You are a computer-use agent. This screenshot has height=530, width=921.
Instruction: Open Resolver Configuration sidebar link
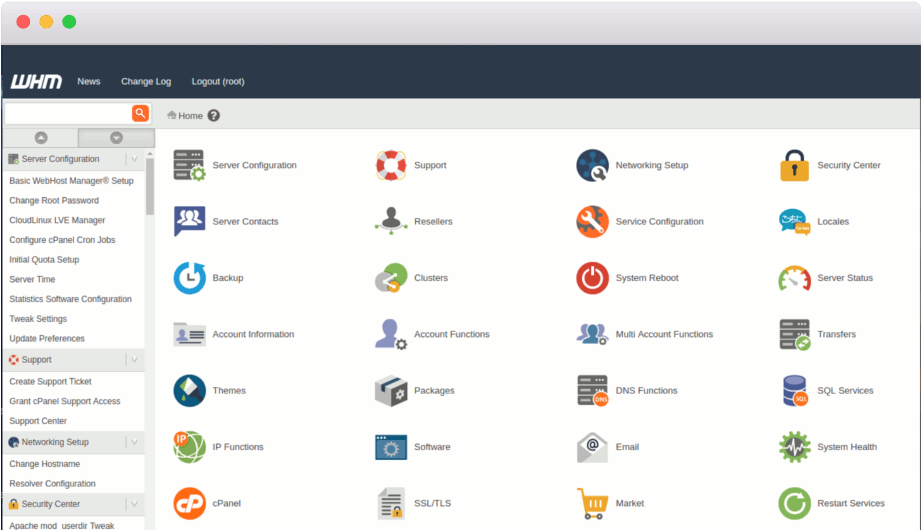(52, 484)
